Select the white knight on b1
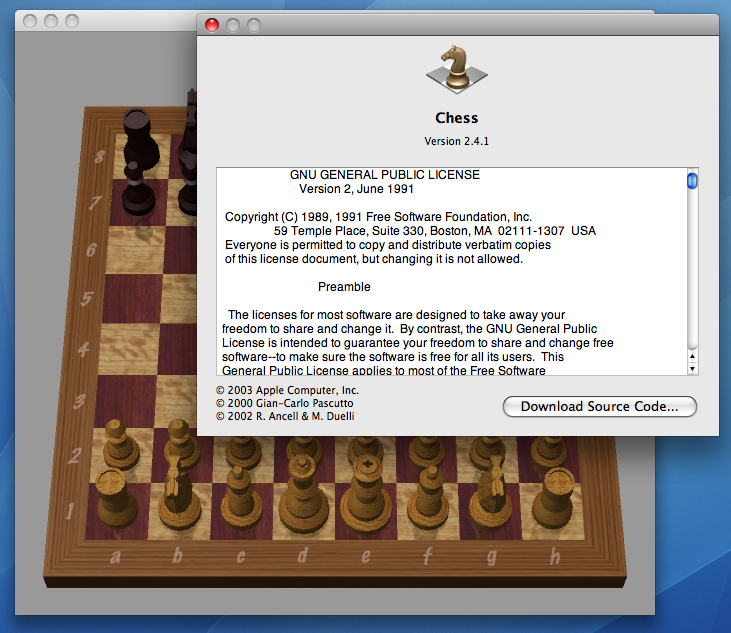 (x=176, y=500)
